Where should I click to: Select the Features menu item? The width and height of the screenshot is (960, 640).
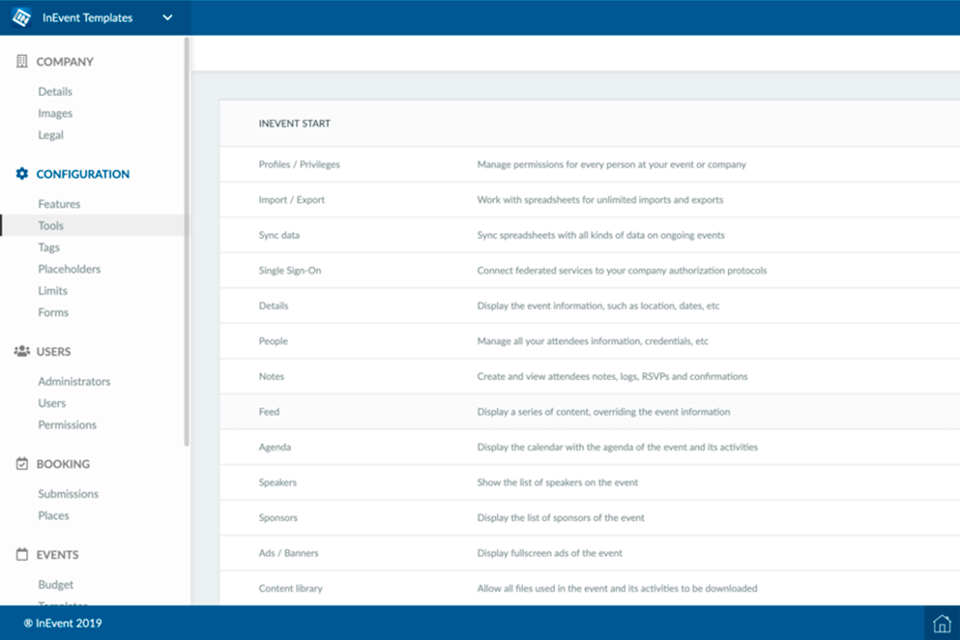pyautogui.click(x=60, y=203)
